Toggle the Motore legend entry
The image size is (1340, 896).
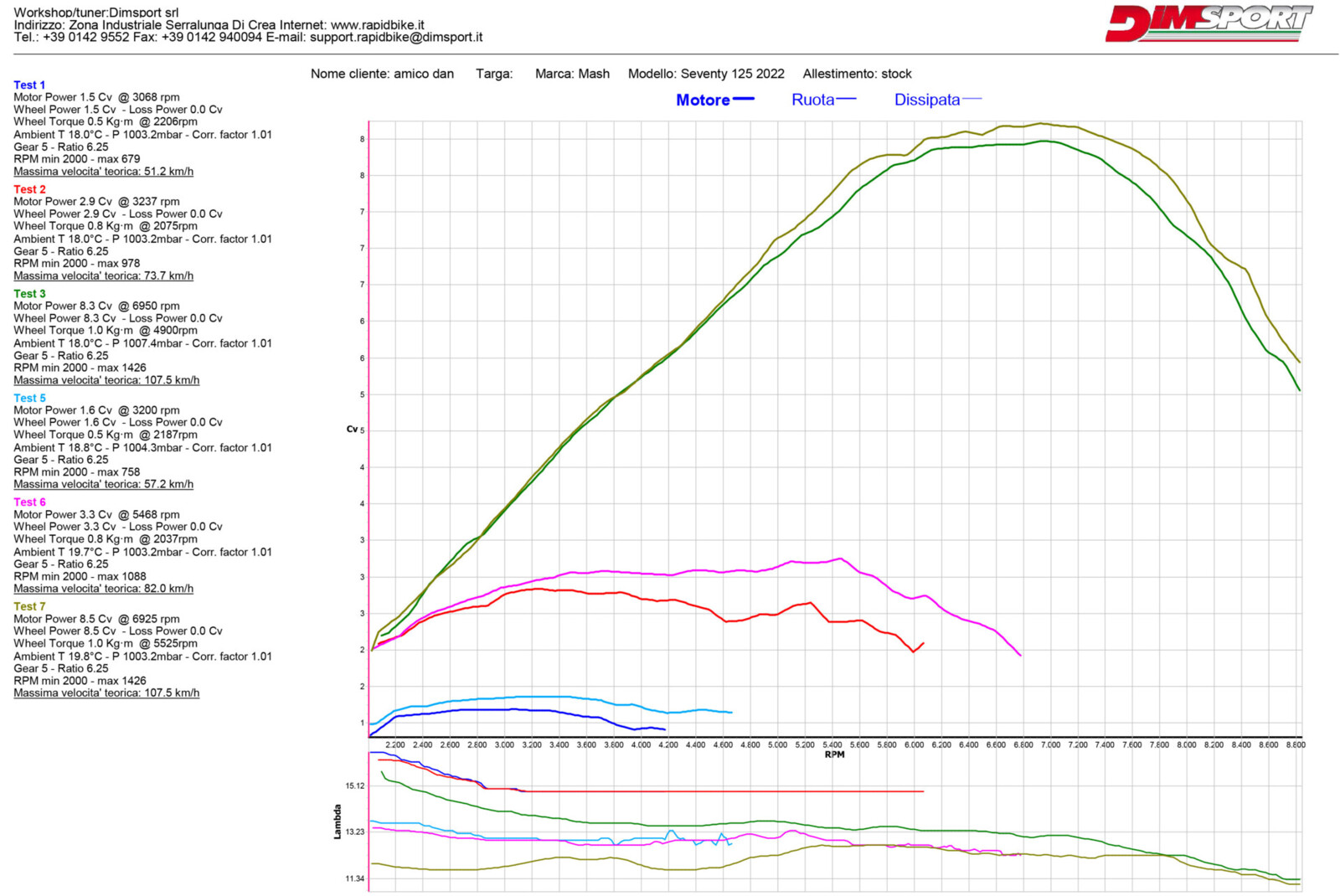coord(703,100)
